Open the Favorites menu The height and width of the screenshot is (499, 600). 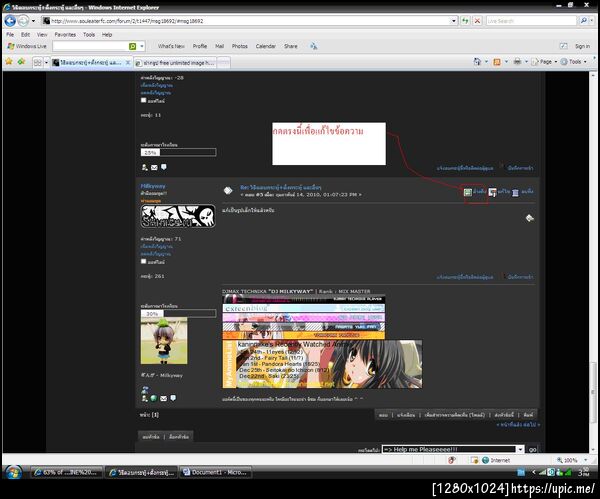pos(65,34)
